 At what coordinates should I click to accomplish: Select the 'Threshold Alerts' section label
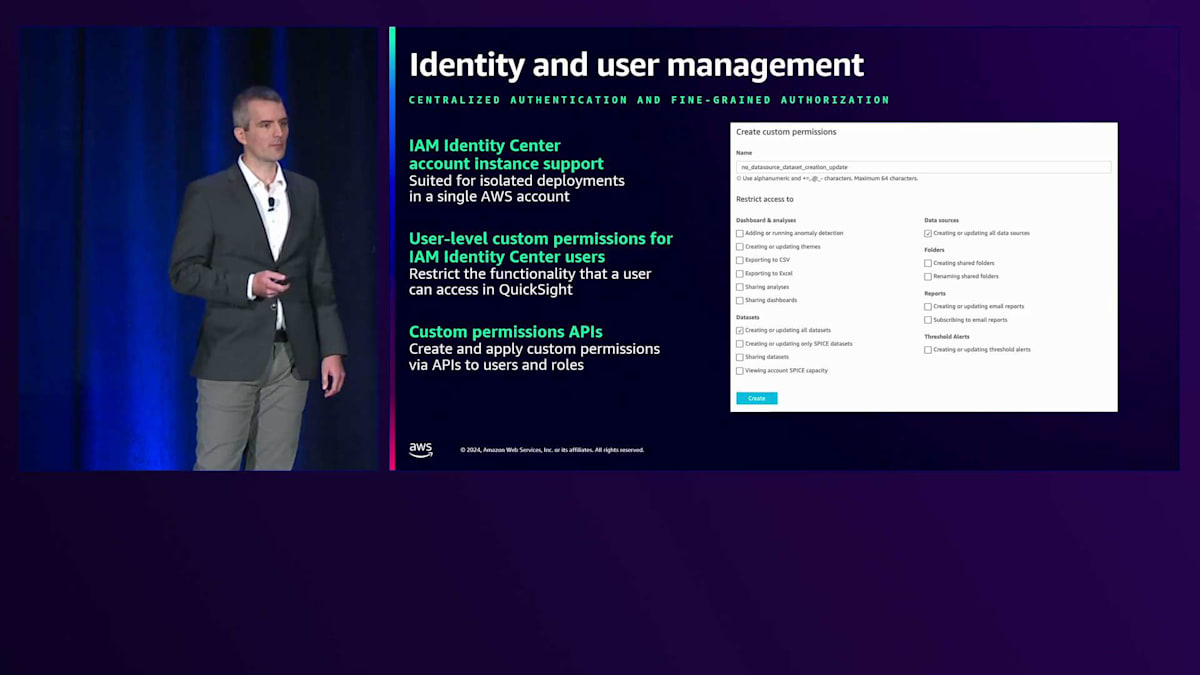click(947, 337)
